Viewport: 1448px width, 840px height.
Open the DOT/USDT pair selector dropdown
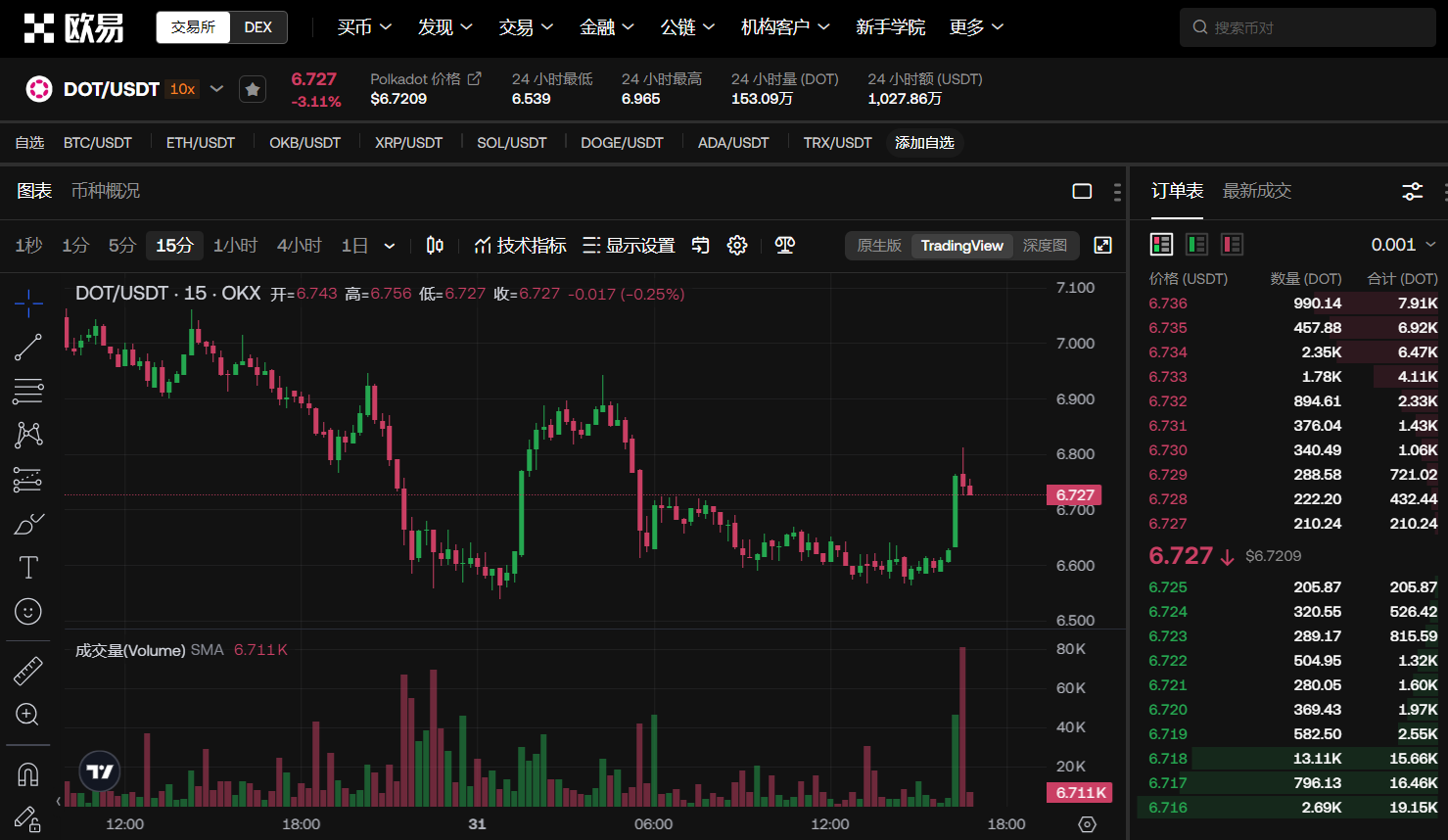tap(216, 89)
